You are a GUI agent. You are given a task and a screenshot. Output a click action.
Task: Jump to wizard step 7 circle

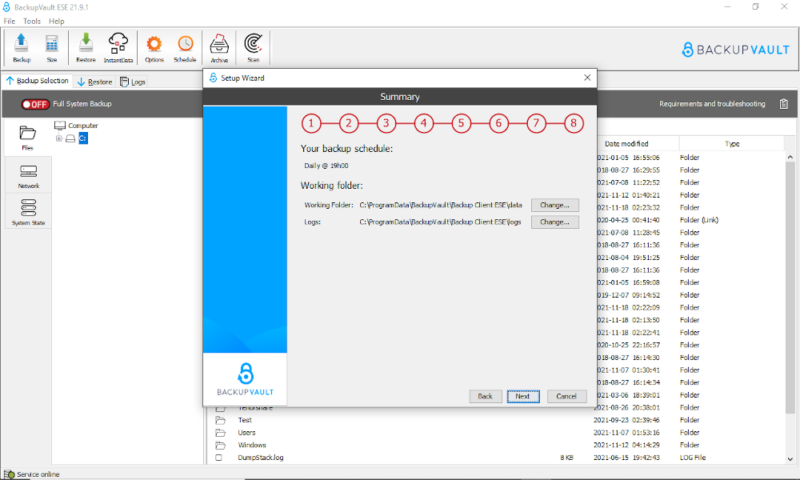pos(536,123)
